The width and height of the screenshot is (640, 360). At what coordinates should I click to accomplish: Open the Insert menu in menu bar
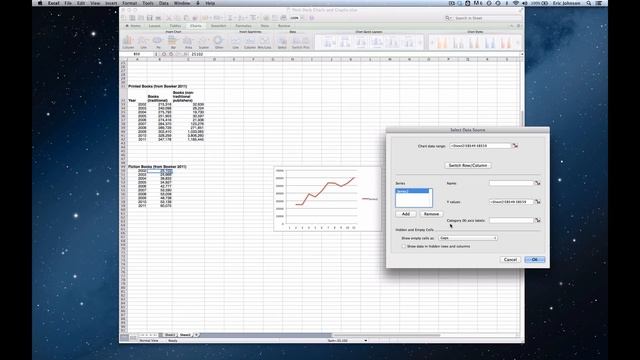(111, 3)
